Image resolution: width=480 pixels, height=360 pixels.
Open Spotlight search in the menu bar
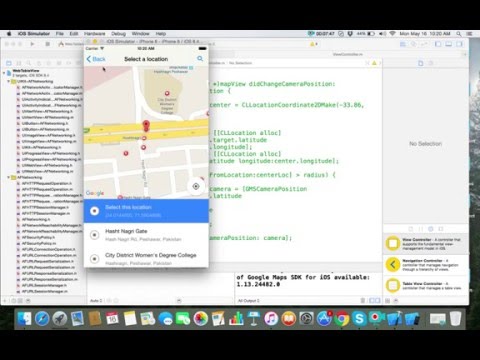pyautogui.click(x=459, y=34)
